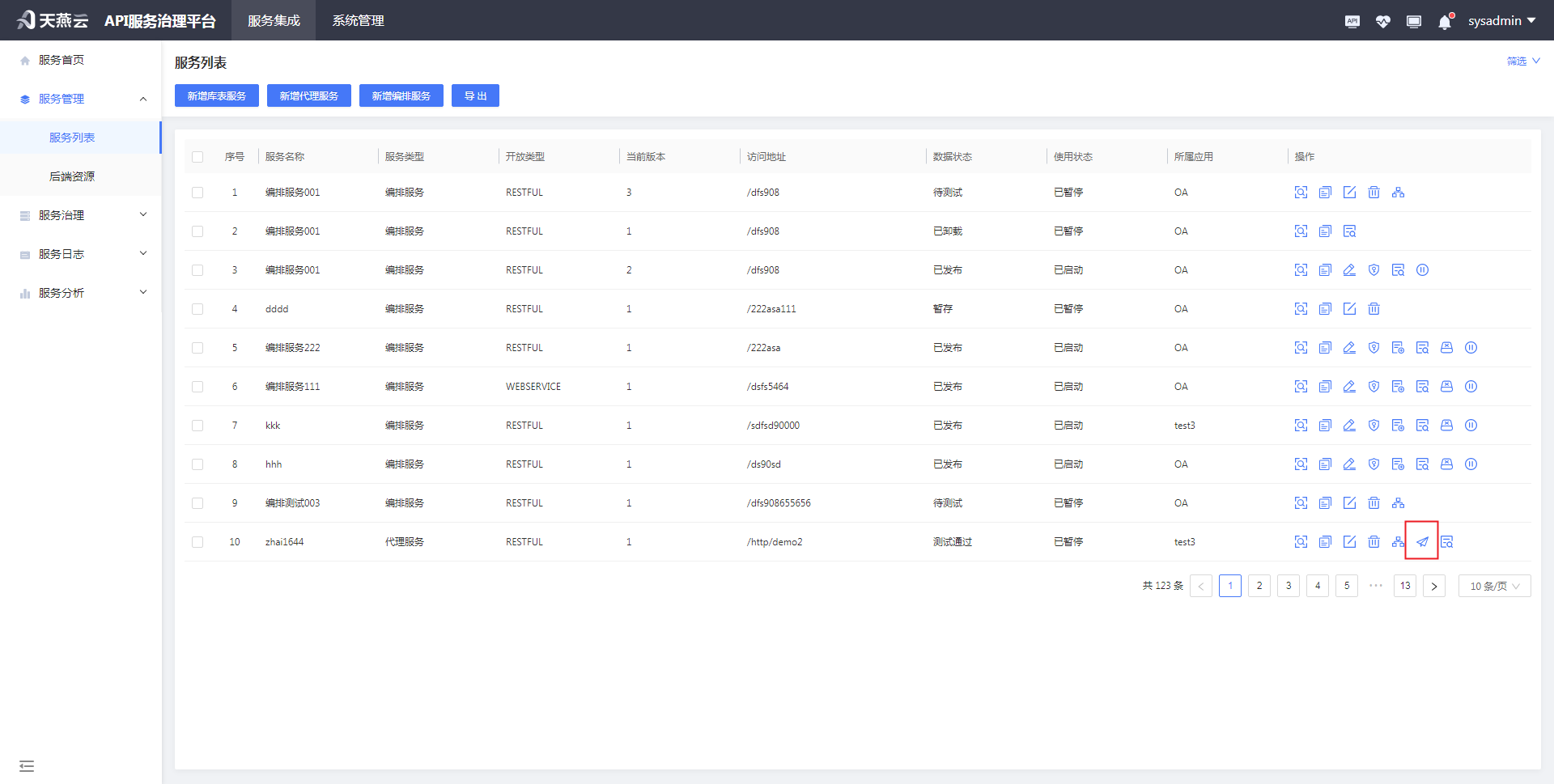Open the sysadmin user dropdown
Viewport: 1554px width, 784px height.
point(1501,21)
